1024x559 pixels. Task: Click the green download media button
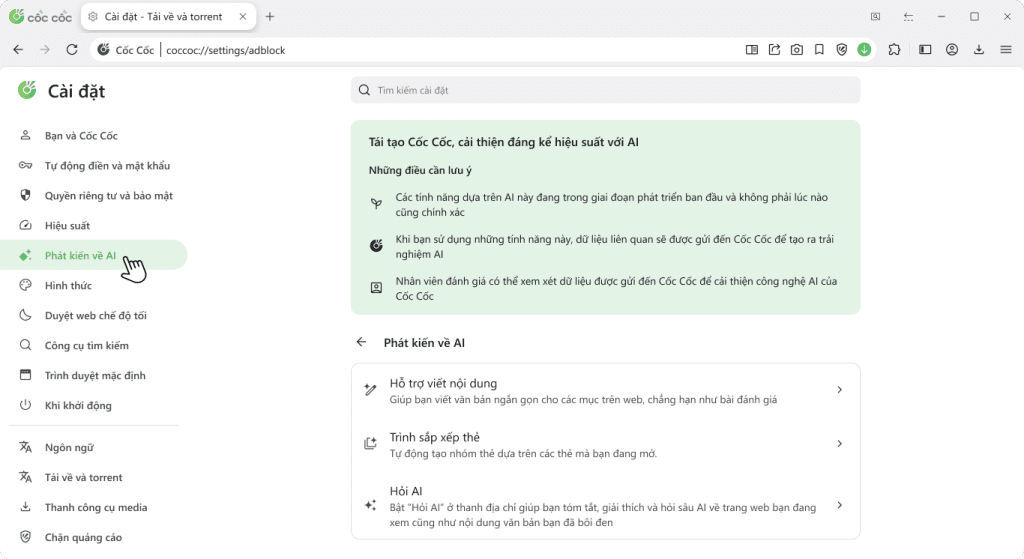864,50
